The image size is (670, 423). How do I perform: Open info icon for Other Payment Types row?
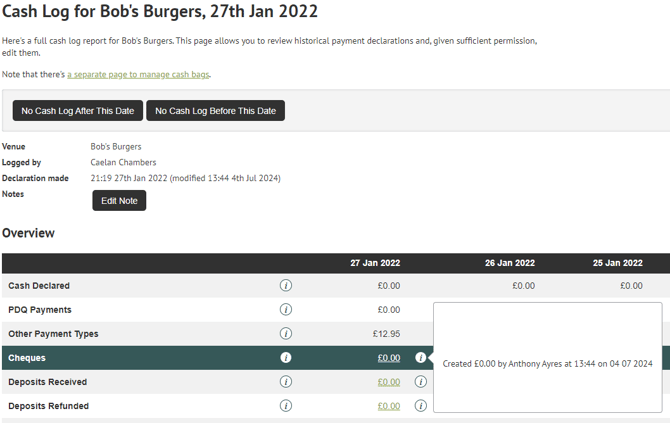tap(286, 333)
